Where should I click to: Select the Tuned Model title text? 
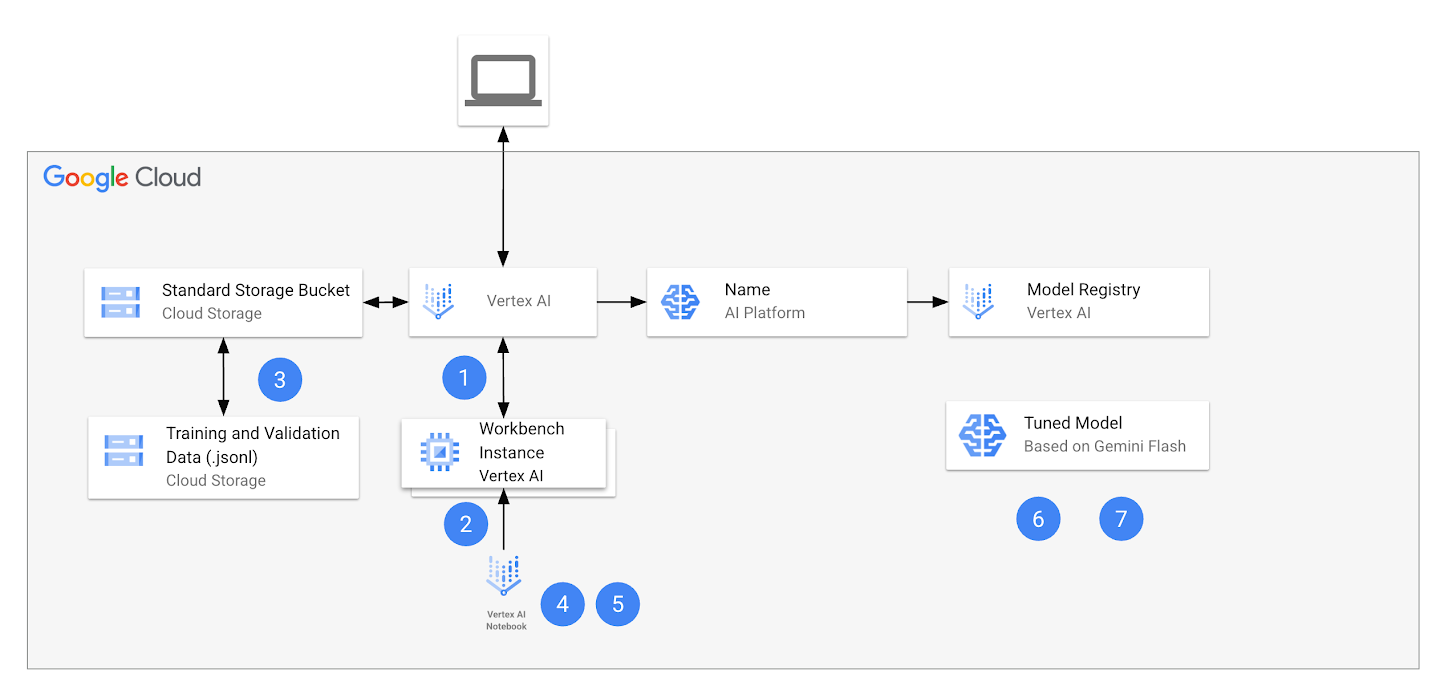[x=1073, y=423]
